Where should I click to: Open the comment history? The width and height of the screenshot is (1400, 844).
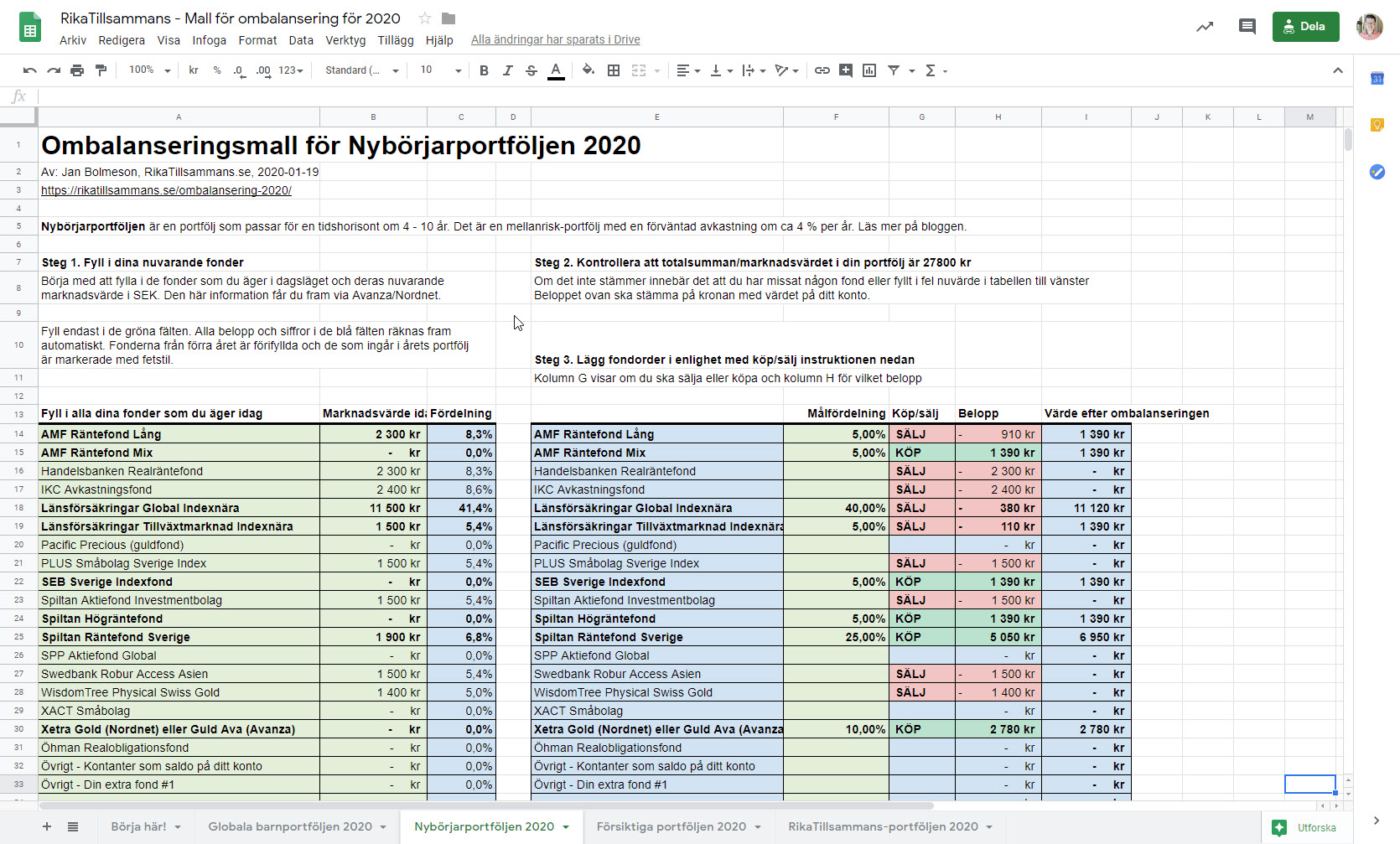coord(1247,27)
